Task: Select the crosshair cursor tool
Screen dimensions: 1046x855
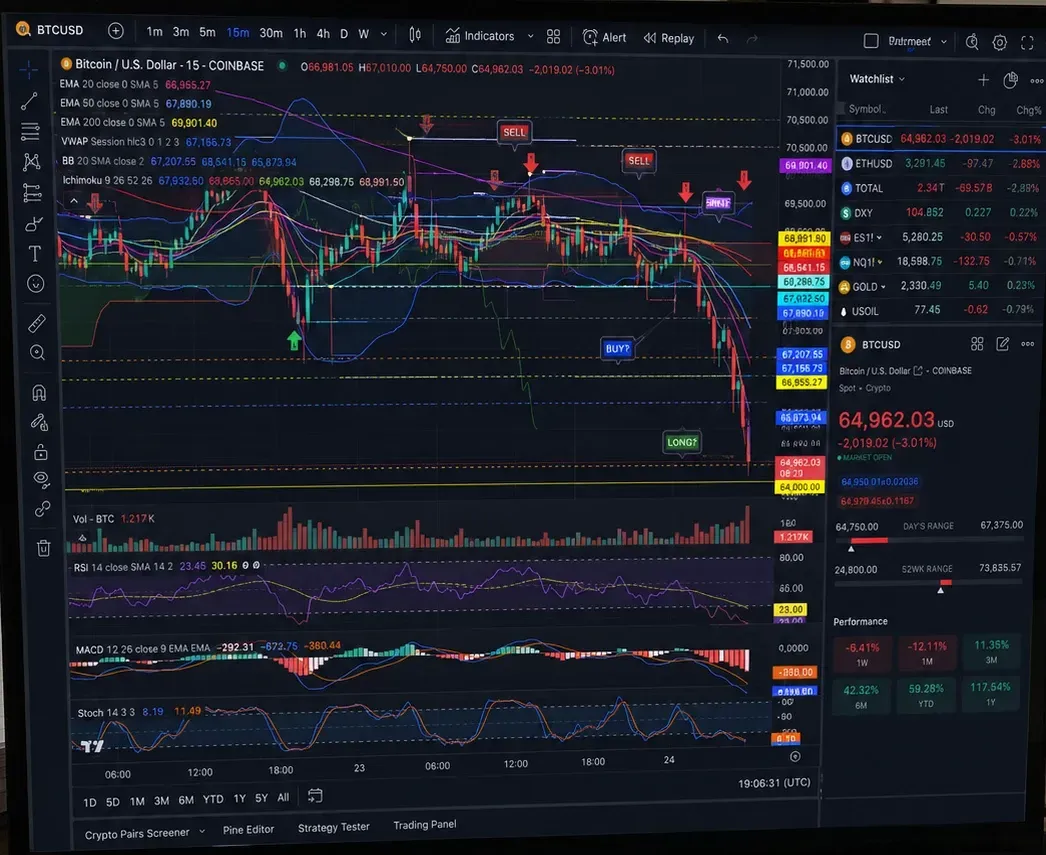Action: coord(29,69)
